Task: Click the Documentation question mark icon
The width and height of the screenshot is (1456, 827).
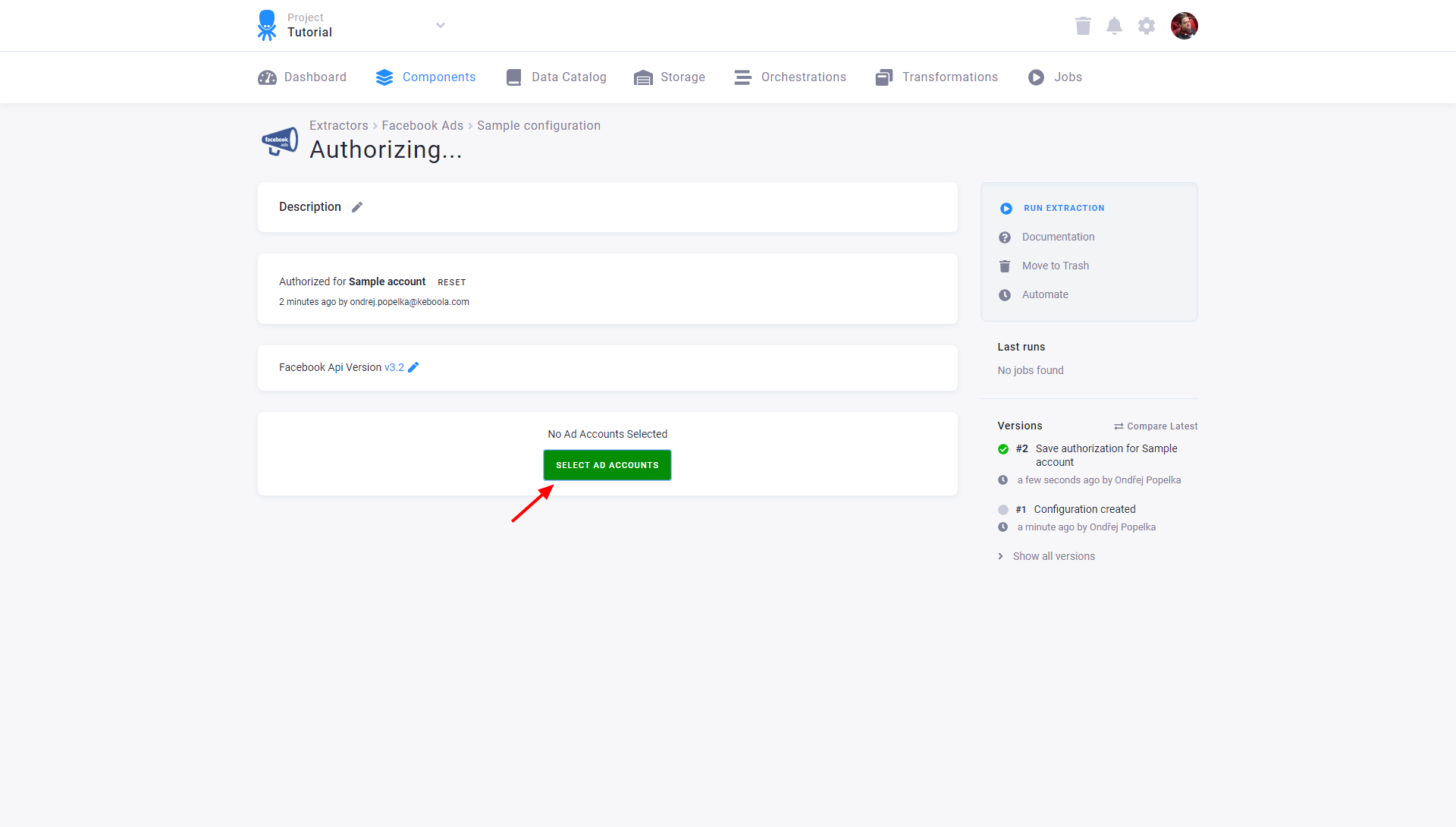Action: (1005, 237)
